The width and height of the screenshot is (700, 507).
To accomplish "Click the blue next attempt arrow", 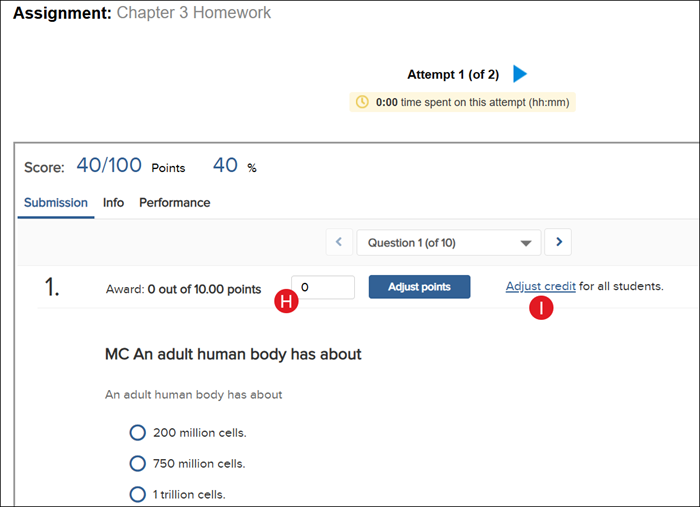I will tap(520, 74).
